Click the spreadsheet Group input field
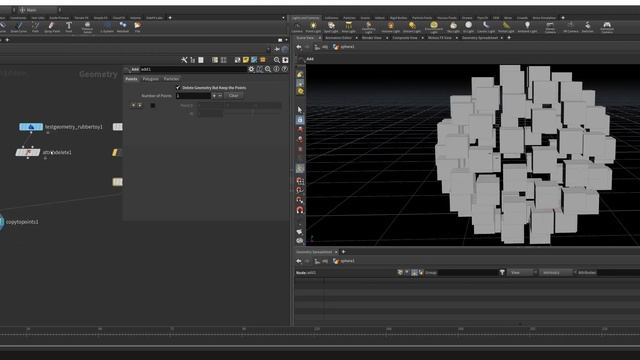 [468, 273]
